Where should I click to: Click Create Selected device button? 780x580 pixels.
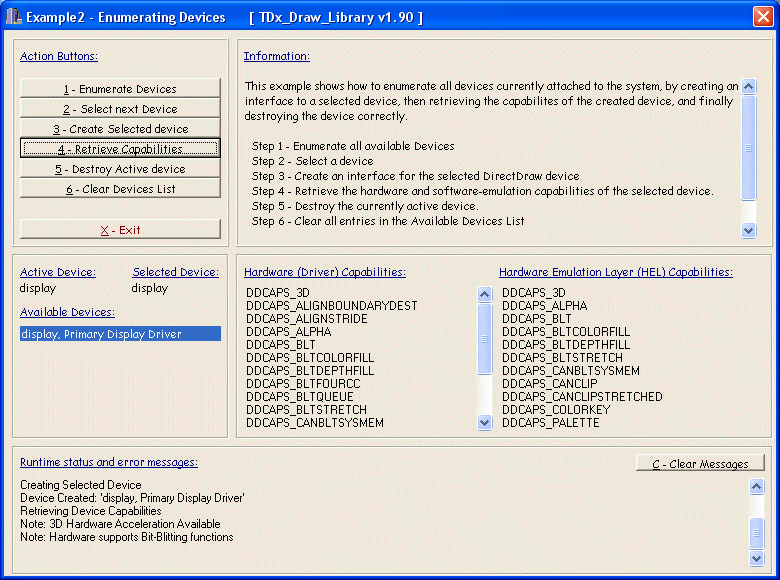point(120,129)
